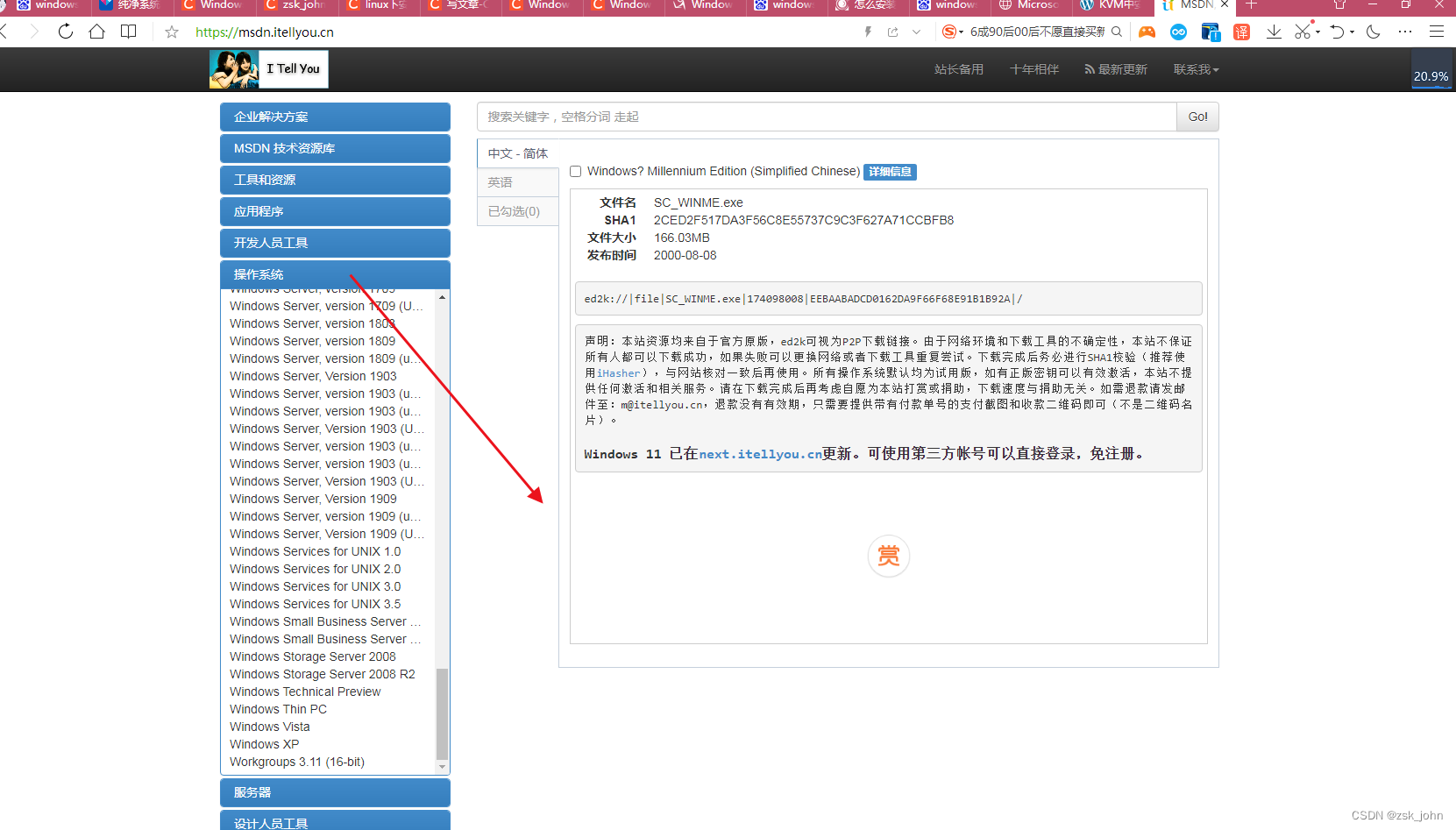The width and height of the screenshot is (1456, 830).
Task: Select Workgroups 3.11 (16-bit) entry
Action: pyautogui.click(x=297, y=762)
